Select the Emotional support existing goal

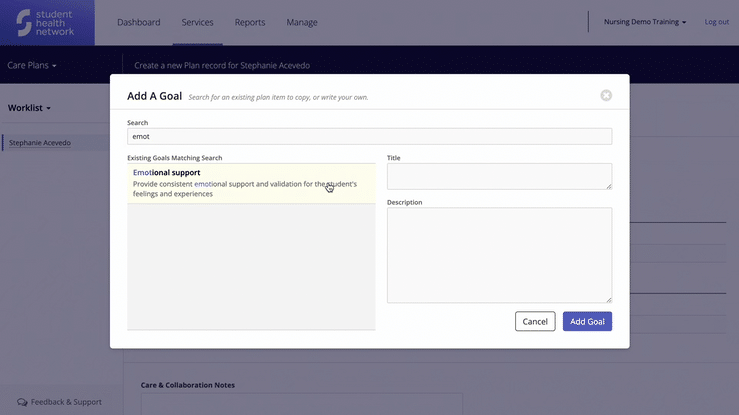coord(251,183)
